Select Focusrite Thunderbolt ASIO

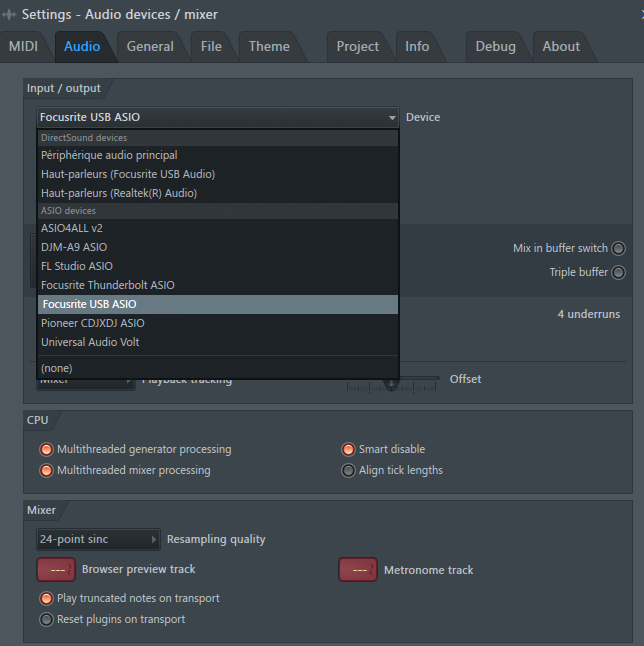point(218,285)
